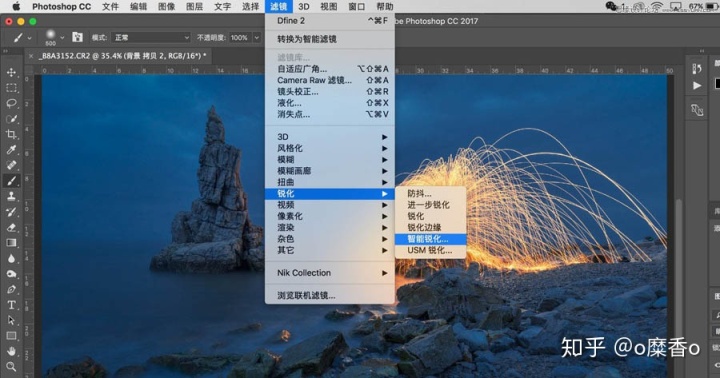Select the Rectangular Marquee tool

11,88
